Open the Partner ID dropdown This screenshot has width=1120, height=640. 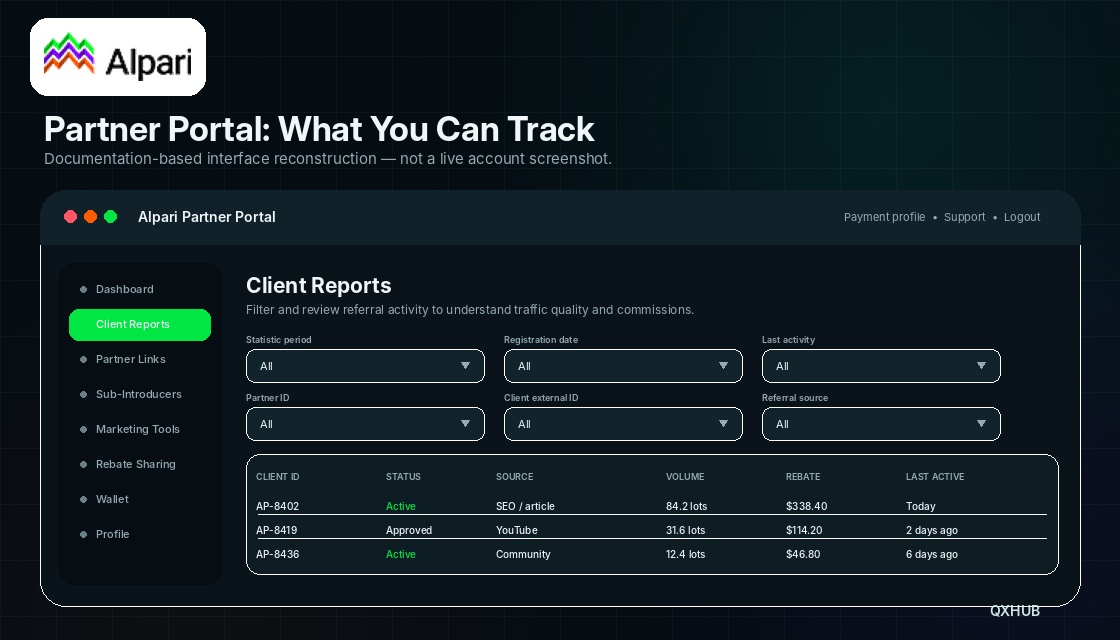365,424
